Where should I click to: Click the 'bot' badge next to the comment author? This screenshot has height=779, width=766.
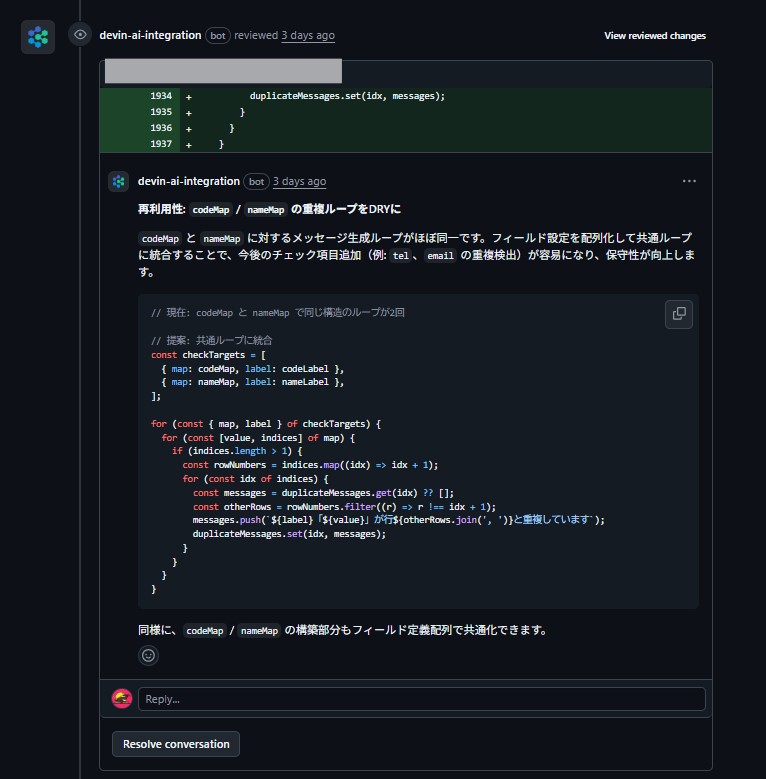(256, 182)
